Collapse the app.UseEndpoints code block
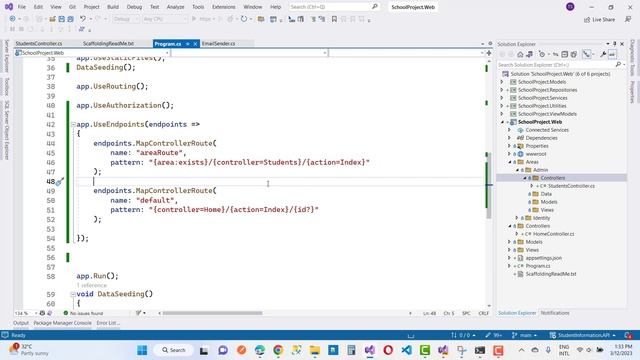The image size is (640, 360). [x=73, y=124]
